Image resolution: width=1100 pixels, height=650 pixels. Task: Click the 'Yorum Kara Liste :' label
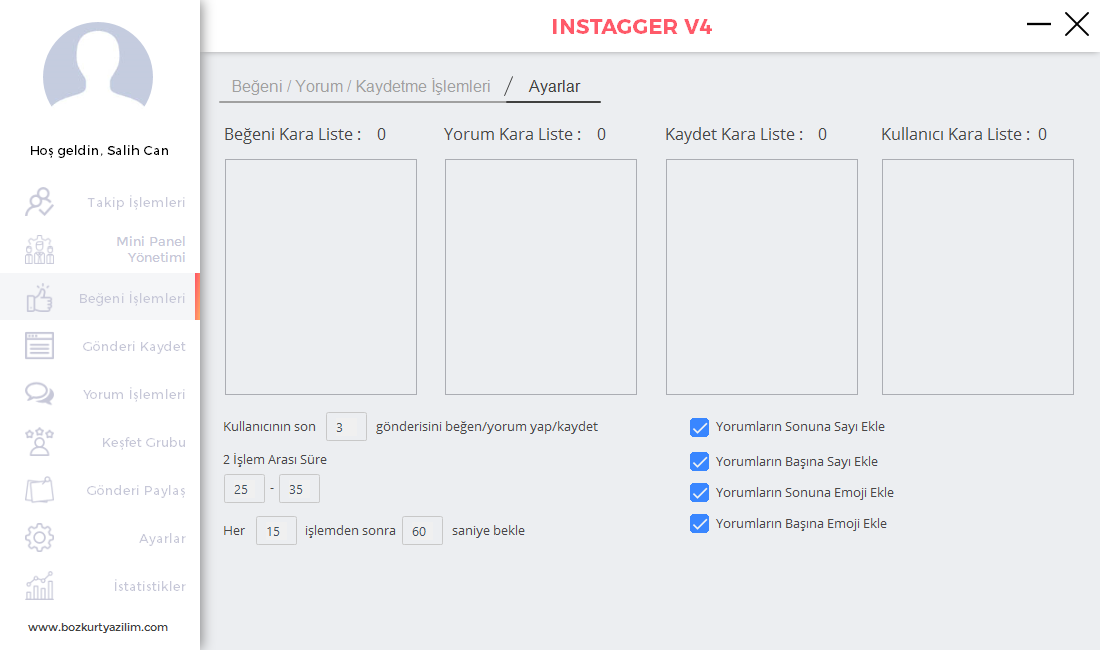pyautogui.click(x=513, y=135)
